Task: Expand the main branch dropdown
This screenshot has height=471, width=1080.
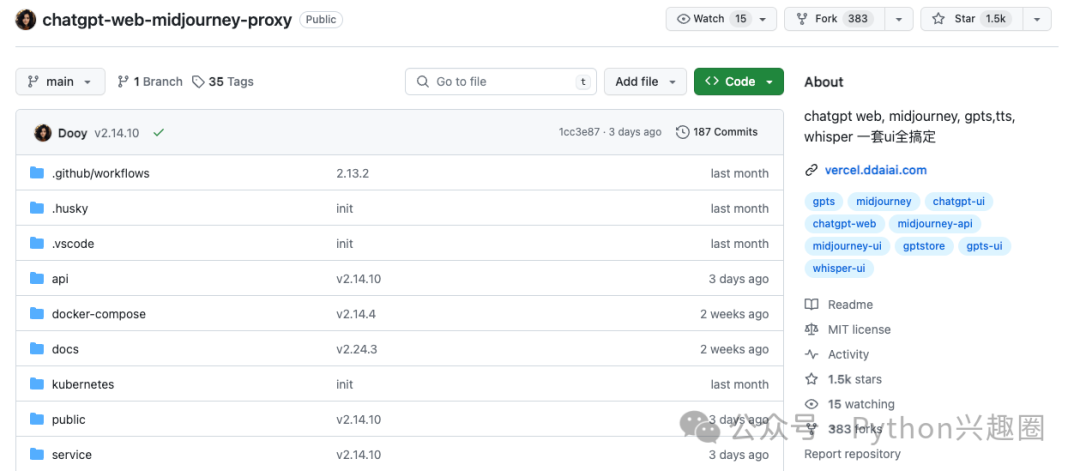Action: [61, 81]
